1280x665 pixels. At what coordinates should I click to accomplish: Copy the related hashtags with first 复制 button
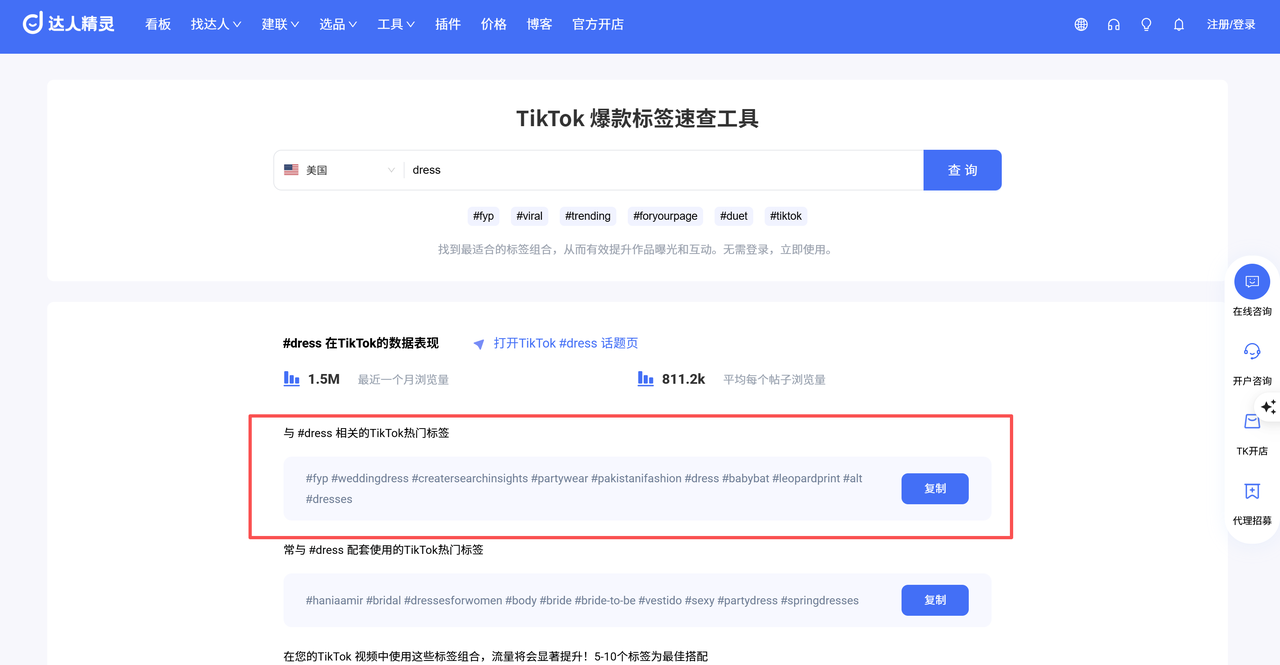tap(934, 489)
